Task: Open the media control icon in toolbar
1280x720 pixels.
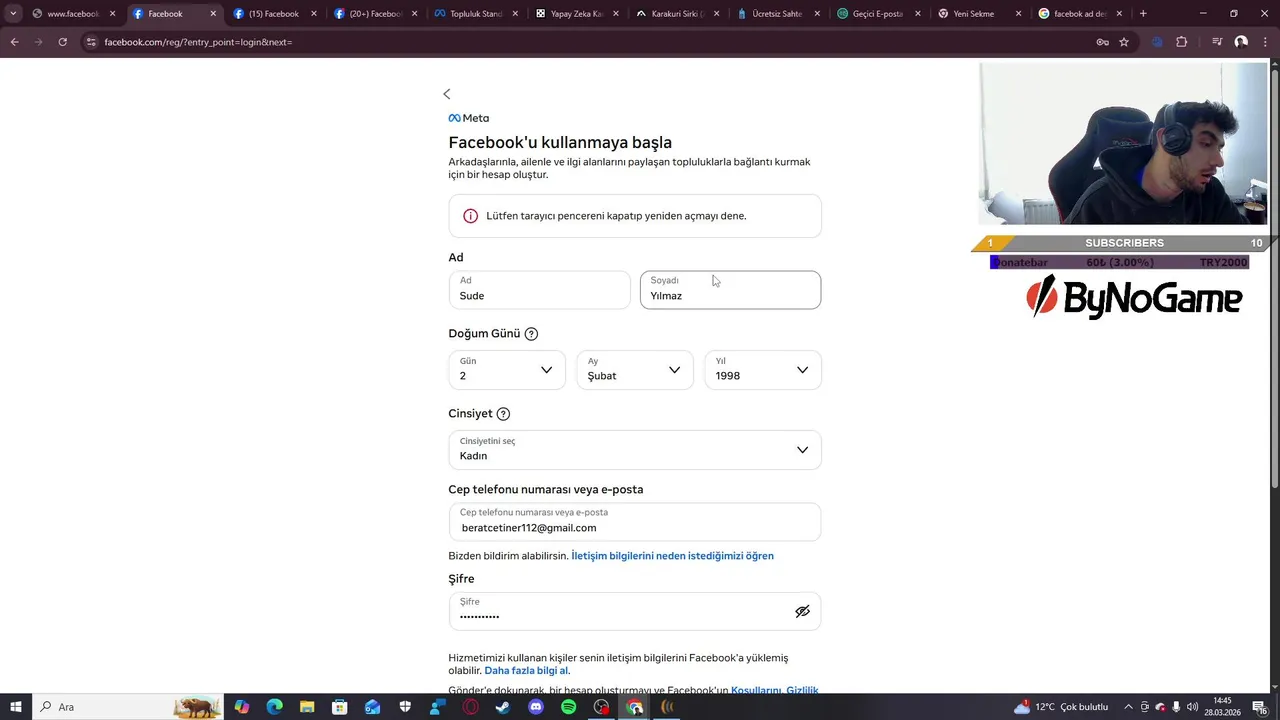Action: [1217, 42]
